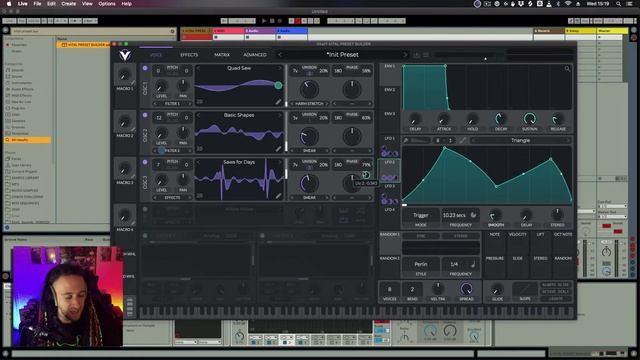Select next Basic Shapes wavetable arrow

pos(280,115)
